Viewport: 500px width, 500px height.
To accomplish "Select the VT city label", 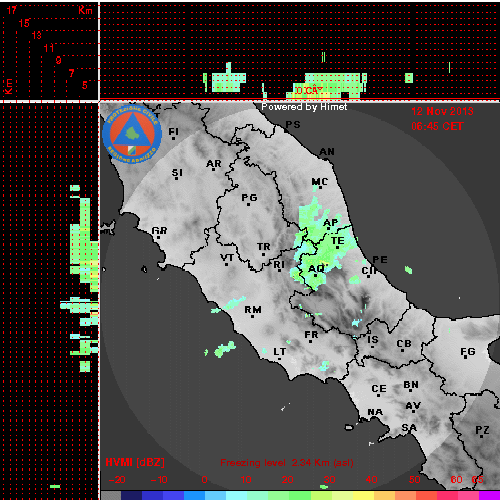I will click(x=227, y=258).
